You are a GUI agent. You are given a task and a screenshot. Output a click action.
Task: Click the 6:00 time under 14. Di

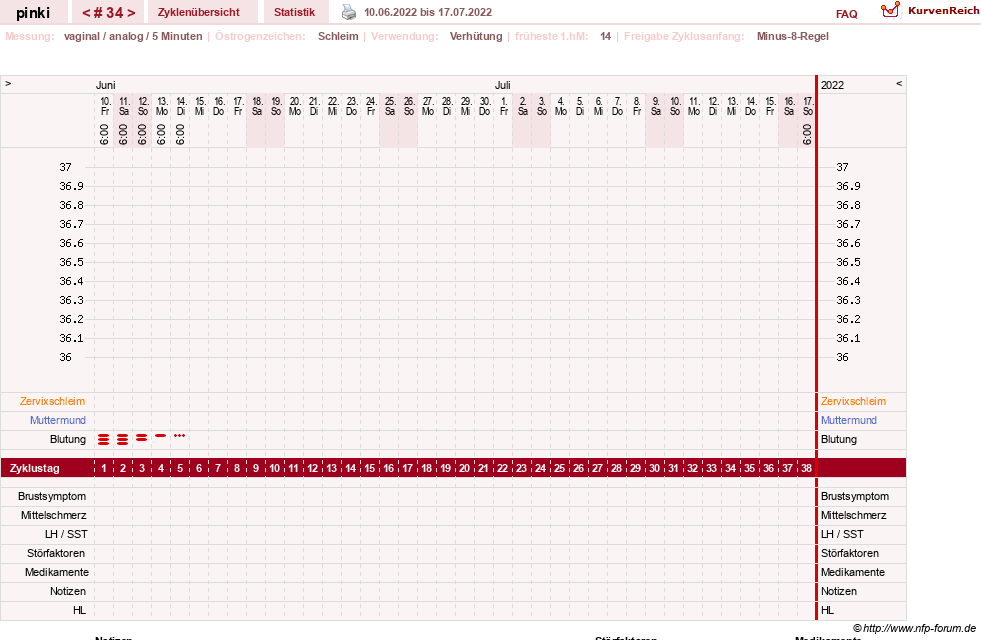(x=180, y=134)
